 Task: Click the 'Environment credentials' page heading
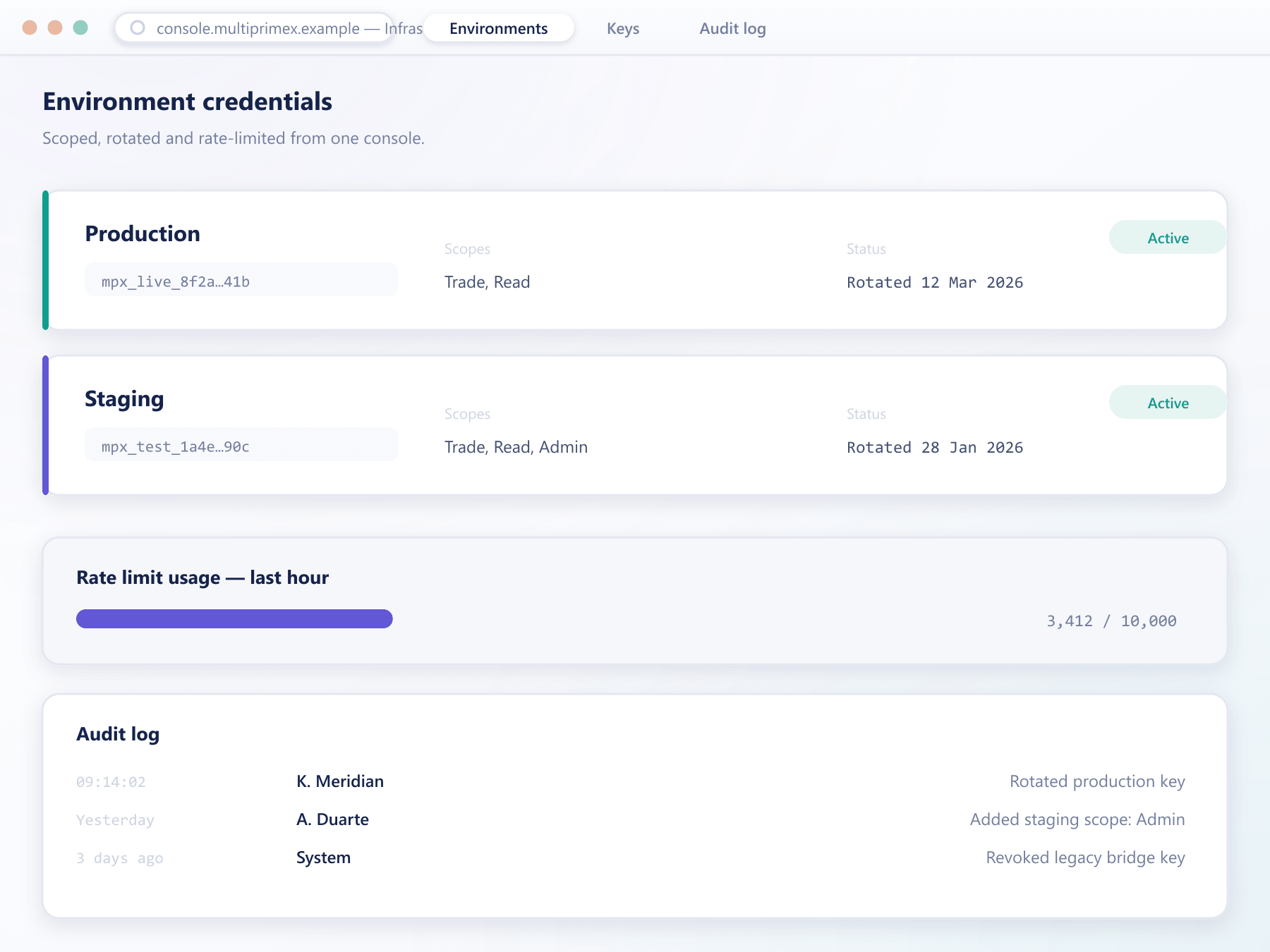click(187, 102)
